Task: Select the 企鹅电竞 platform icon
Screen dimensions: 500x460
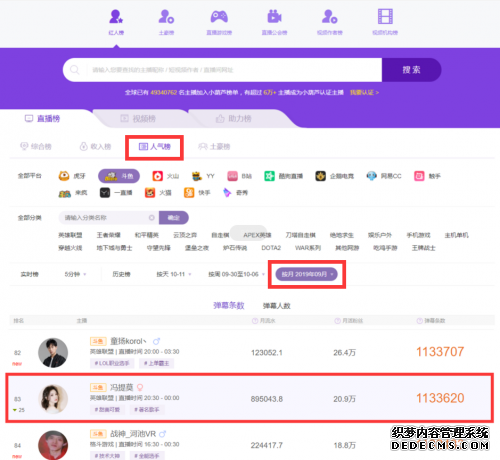Action: pyautogui.click(x=320, y=176)
